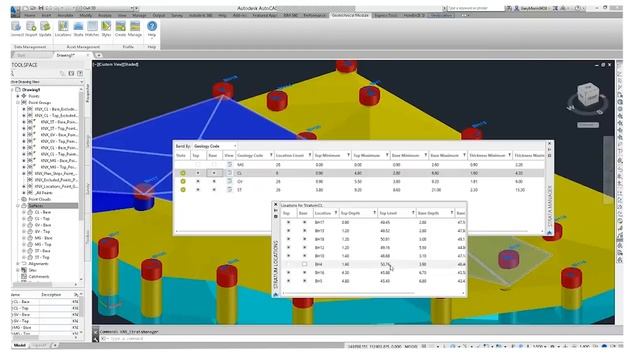Click the Application menu button

pos(15,11)
